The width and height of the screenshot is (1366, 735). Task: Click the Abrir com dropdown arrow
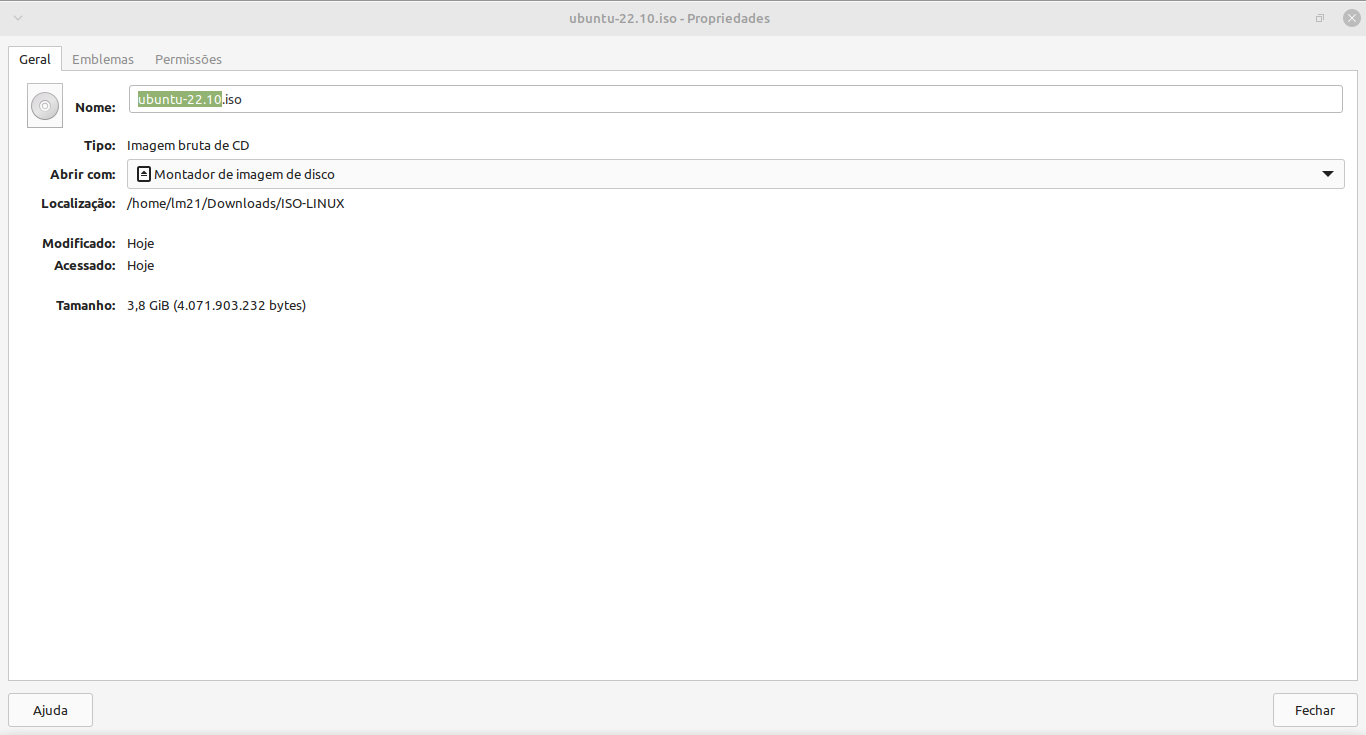(x=1328, y=174)
